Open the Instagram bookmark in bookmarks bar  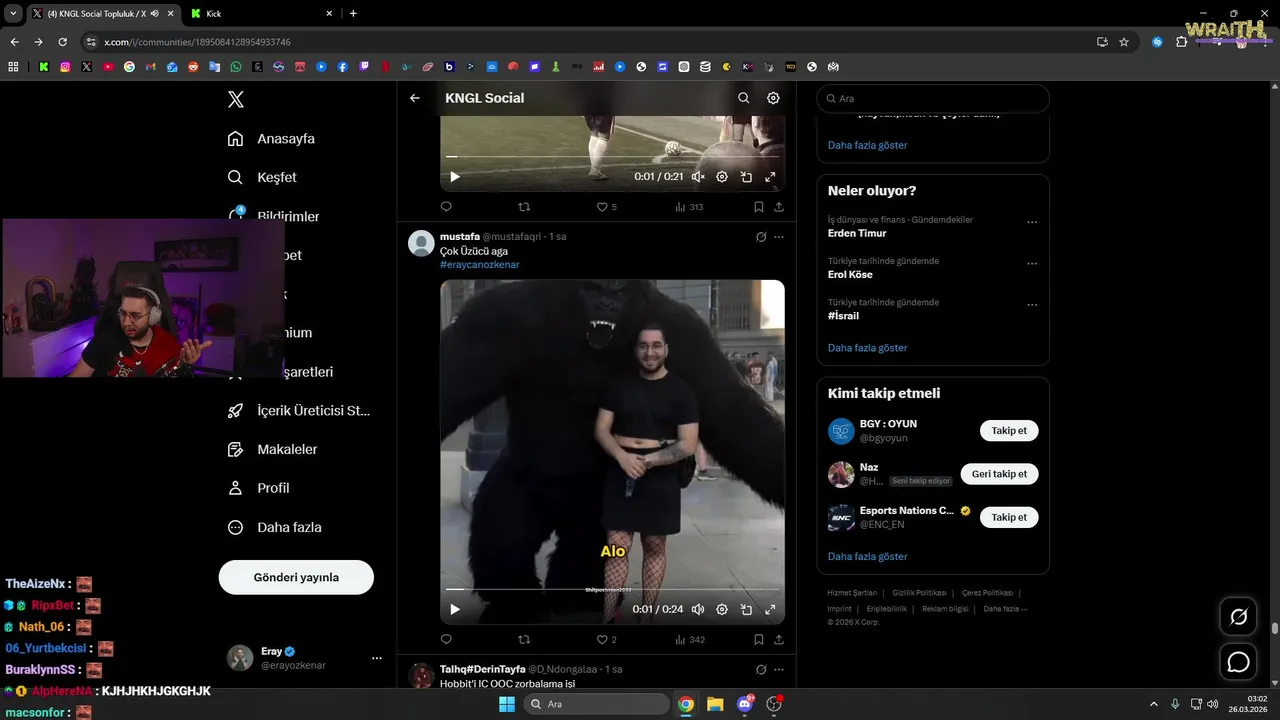tap(65, 67)
